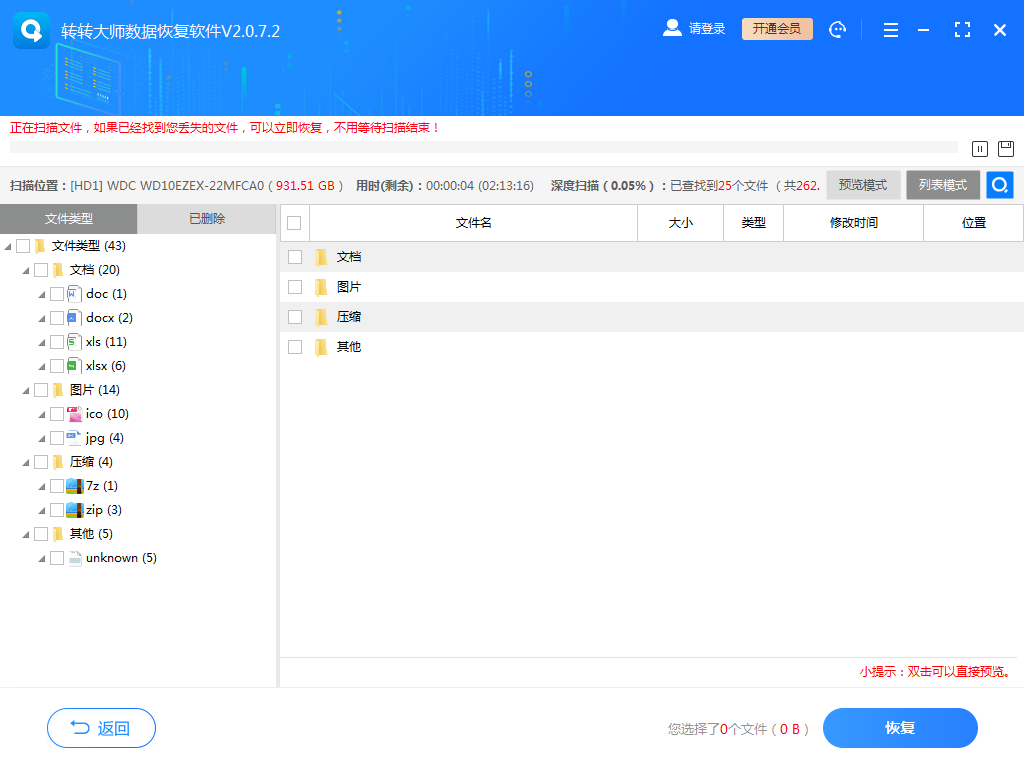Click the user login avatar icon
Screen dimensions: 1024x768
point(671,28)
